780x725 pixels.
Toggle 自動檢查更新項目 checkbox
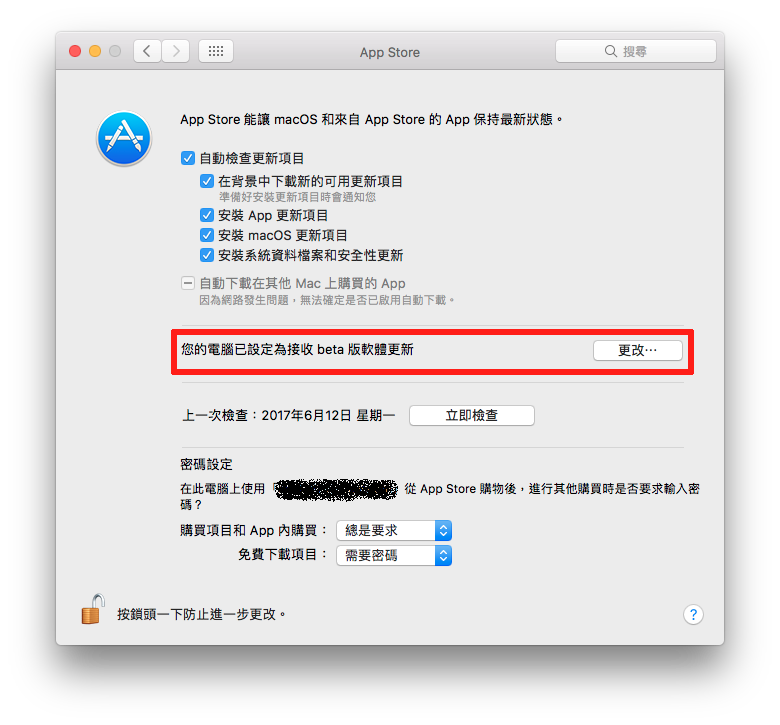[x=188, y=158]
